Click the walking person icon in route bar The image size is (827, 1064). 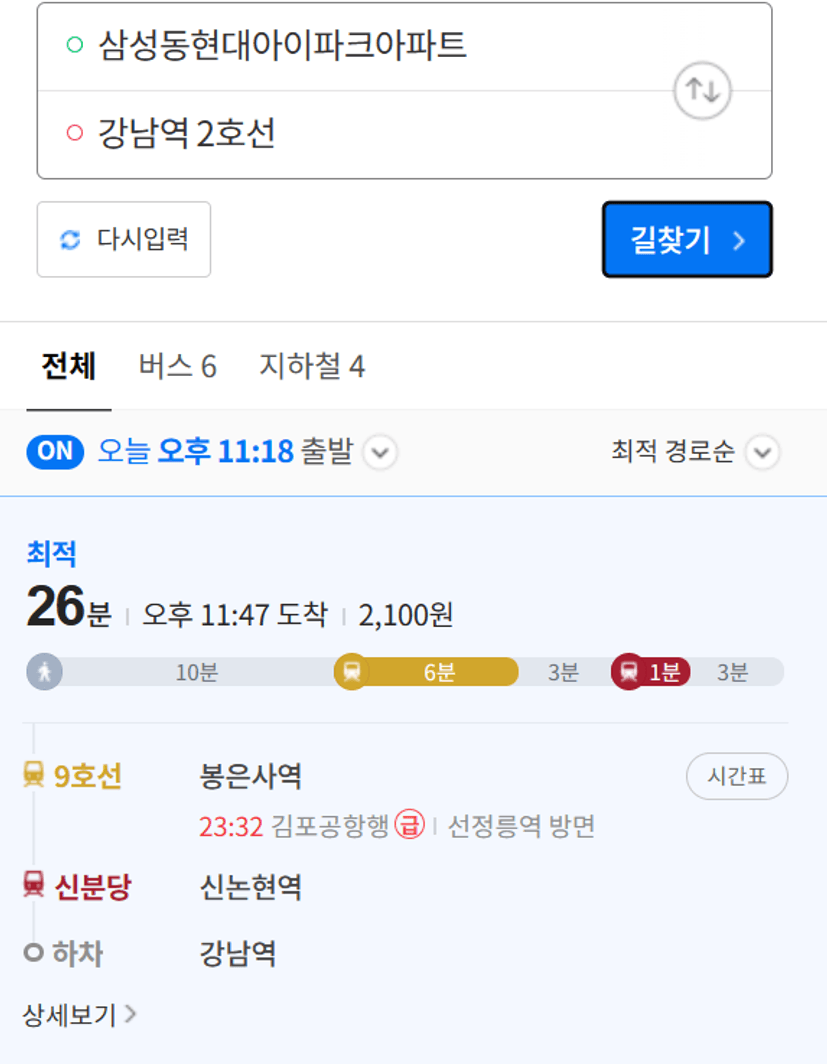(45, 672)
